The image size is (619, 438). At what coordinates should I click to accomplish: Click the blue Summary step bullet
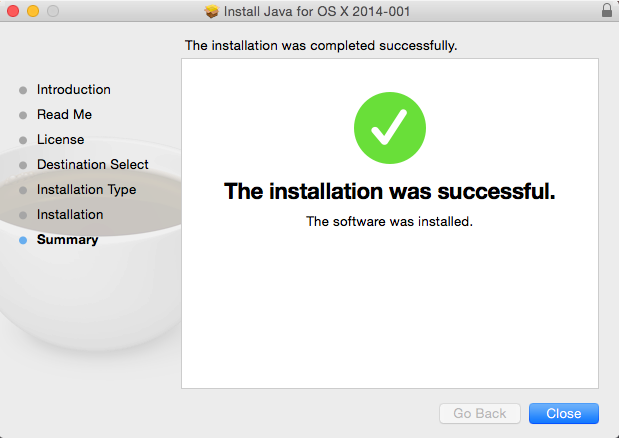(x=23, y=240)
